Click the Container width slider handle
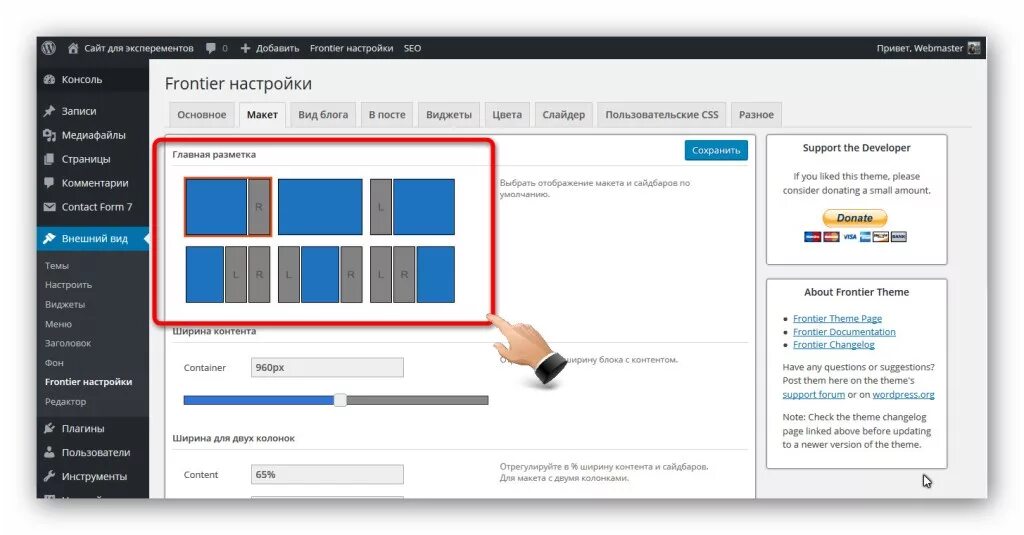Viewport: 1024px width, 535px height. (x=340, y=400)
